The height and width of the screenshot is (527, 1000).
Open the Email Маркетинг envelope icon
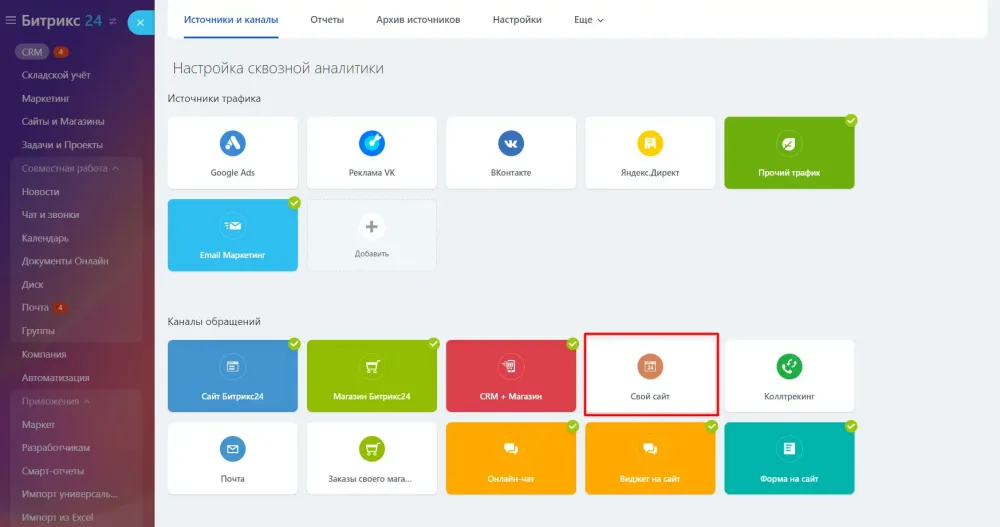pos(232,225)
